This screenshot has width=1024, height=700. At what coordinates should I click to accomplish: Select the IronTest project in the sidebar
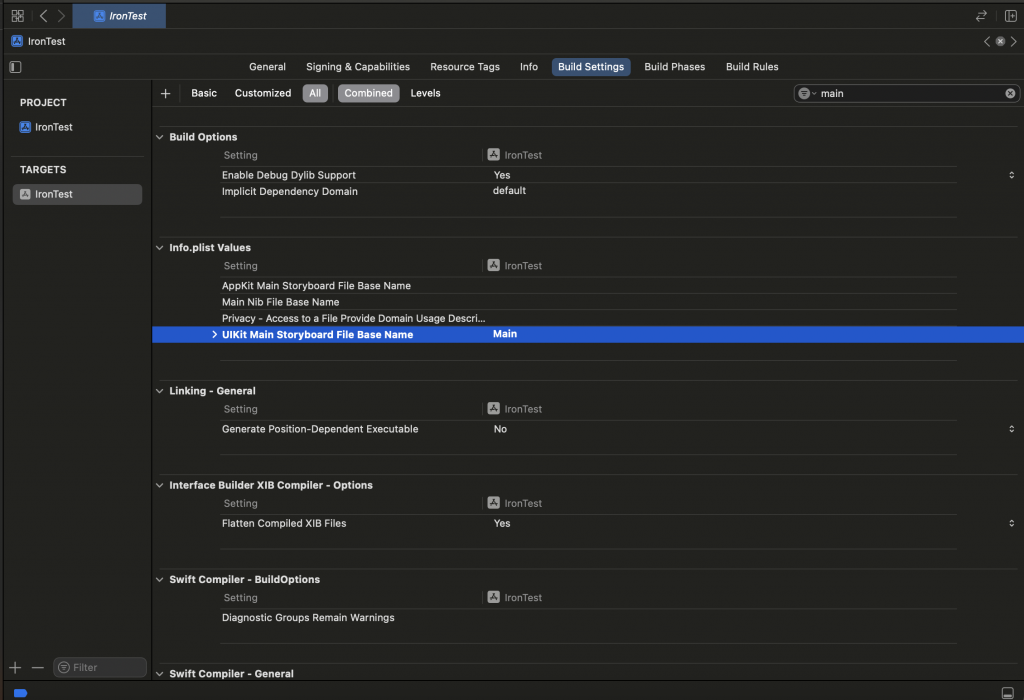[77, 127]
